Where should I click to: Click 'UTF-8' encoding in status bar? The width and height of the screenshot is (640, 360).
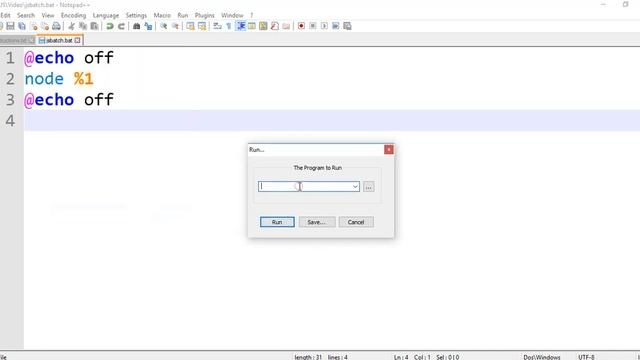click(x=587, y=357)
